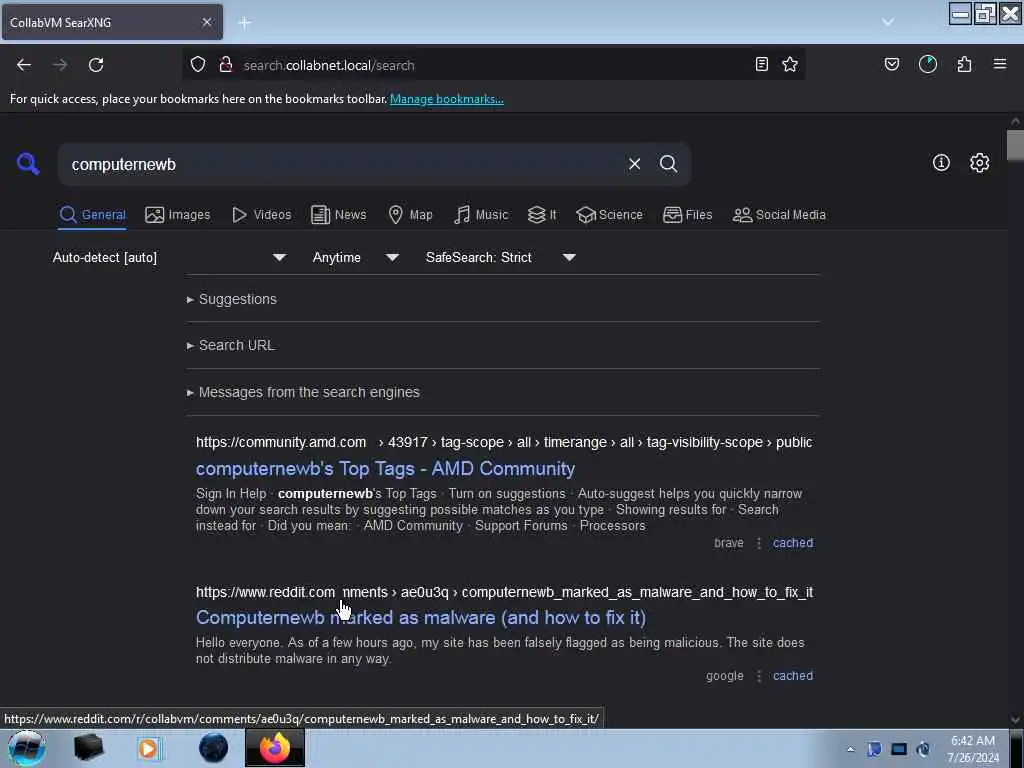Image resolution: width=1024 pixels, height=768 pixels.
Task: Click the scrollbar down arrow
Action: pyautogui.click(x=1015, y=720)
